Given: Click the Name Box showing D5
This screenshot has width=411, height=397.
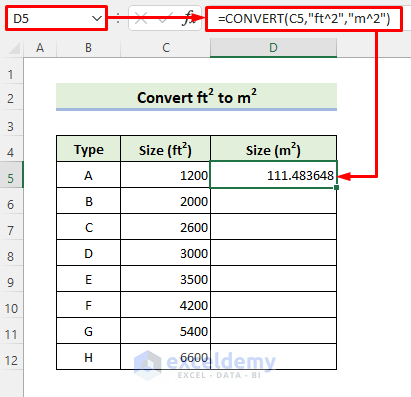Looking at the screenshot, I should pyautogui.click(x=56, y=19).
